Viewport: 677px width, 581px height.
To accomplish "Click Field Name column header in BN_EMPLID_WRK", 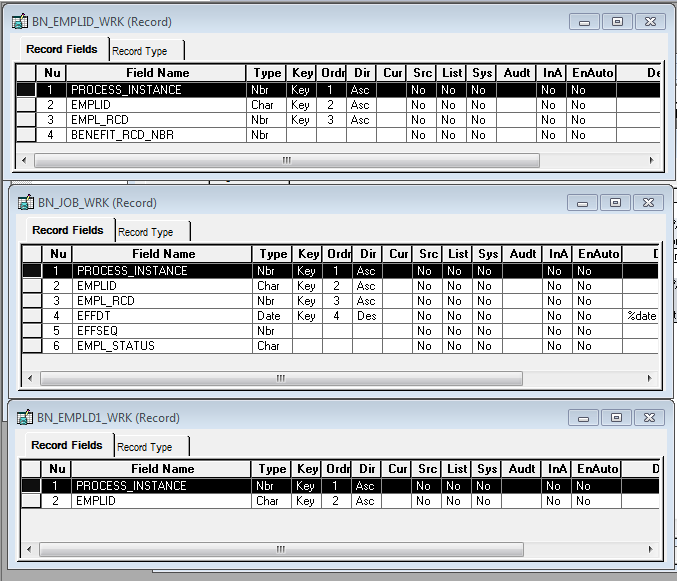I will [x=156, y=73].
